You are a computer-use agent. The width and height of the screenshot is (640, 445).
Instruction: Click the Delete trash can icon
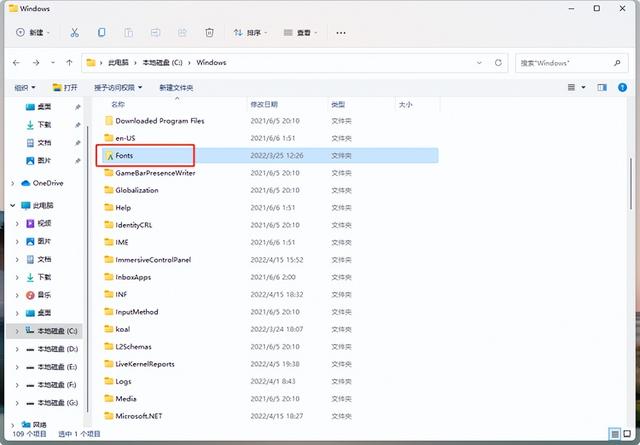[x=209, y=33]
